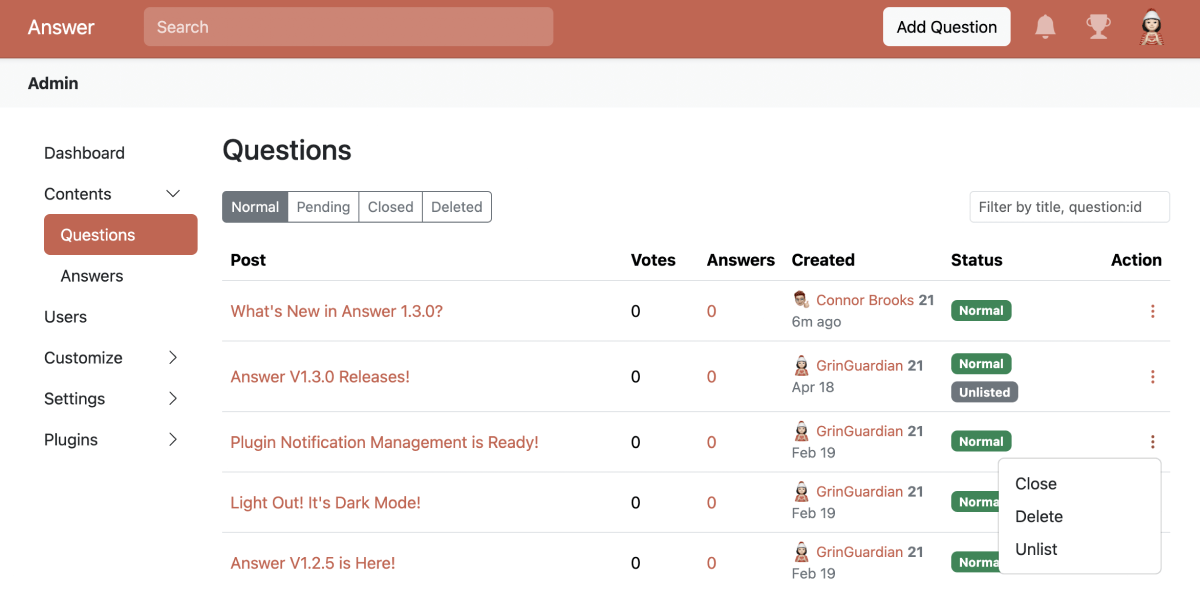Click Connor Brooks avatar image
This screenshot has width=1200, height=590.
(801, 300)
